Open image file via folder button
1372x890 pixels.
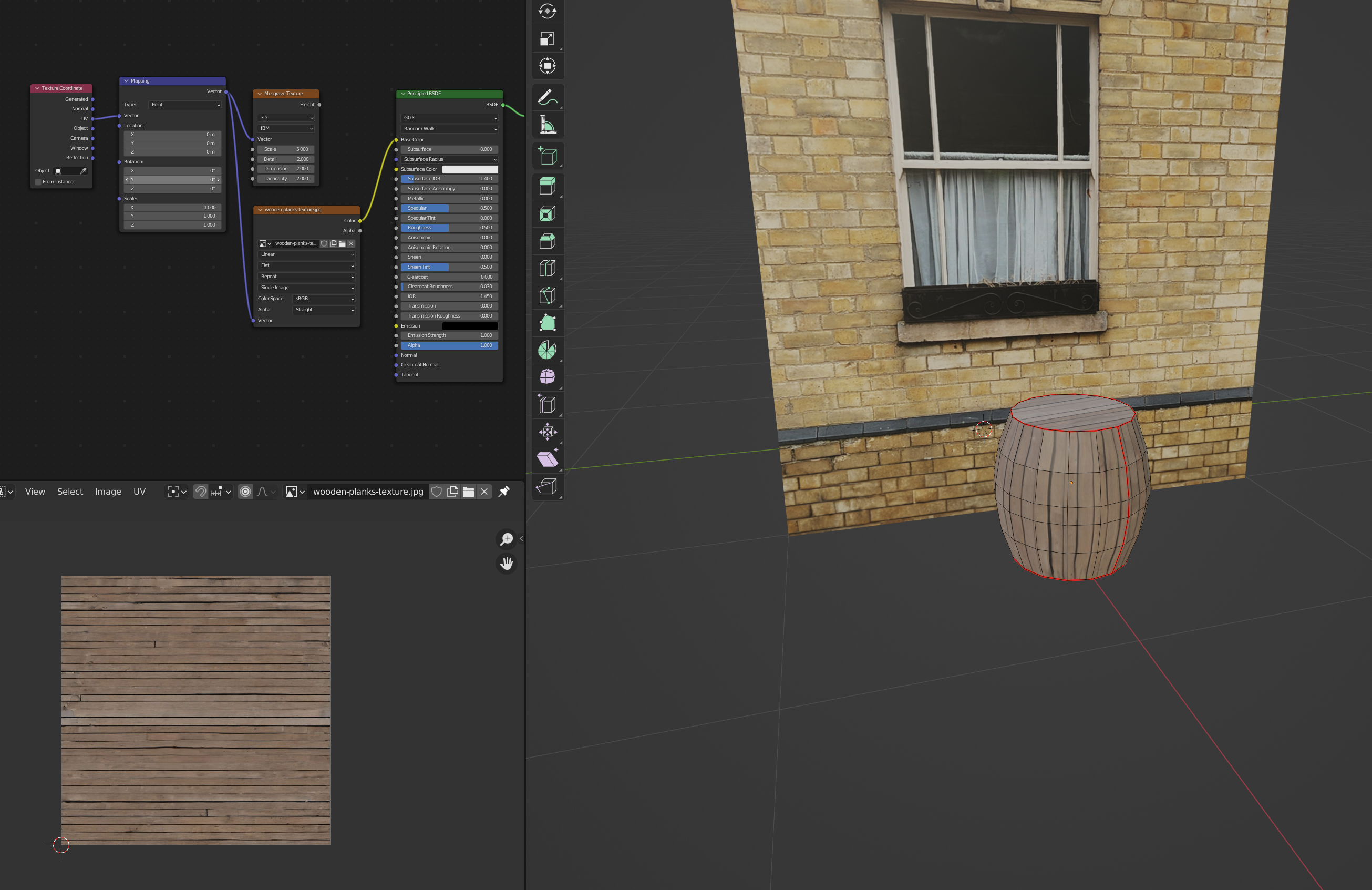coord(468,492)
